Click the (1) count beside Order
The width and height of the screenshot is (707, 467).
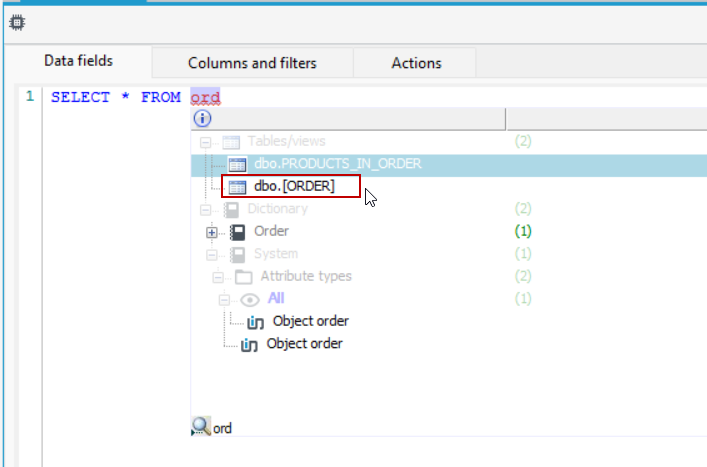tap(523, 231)
